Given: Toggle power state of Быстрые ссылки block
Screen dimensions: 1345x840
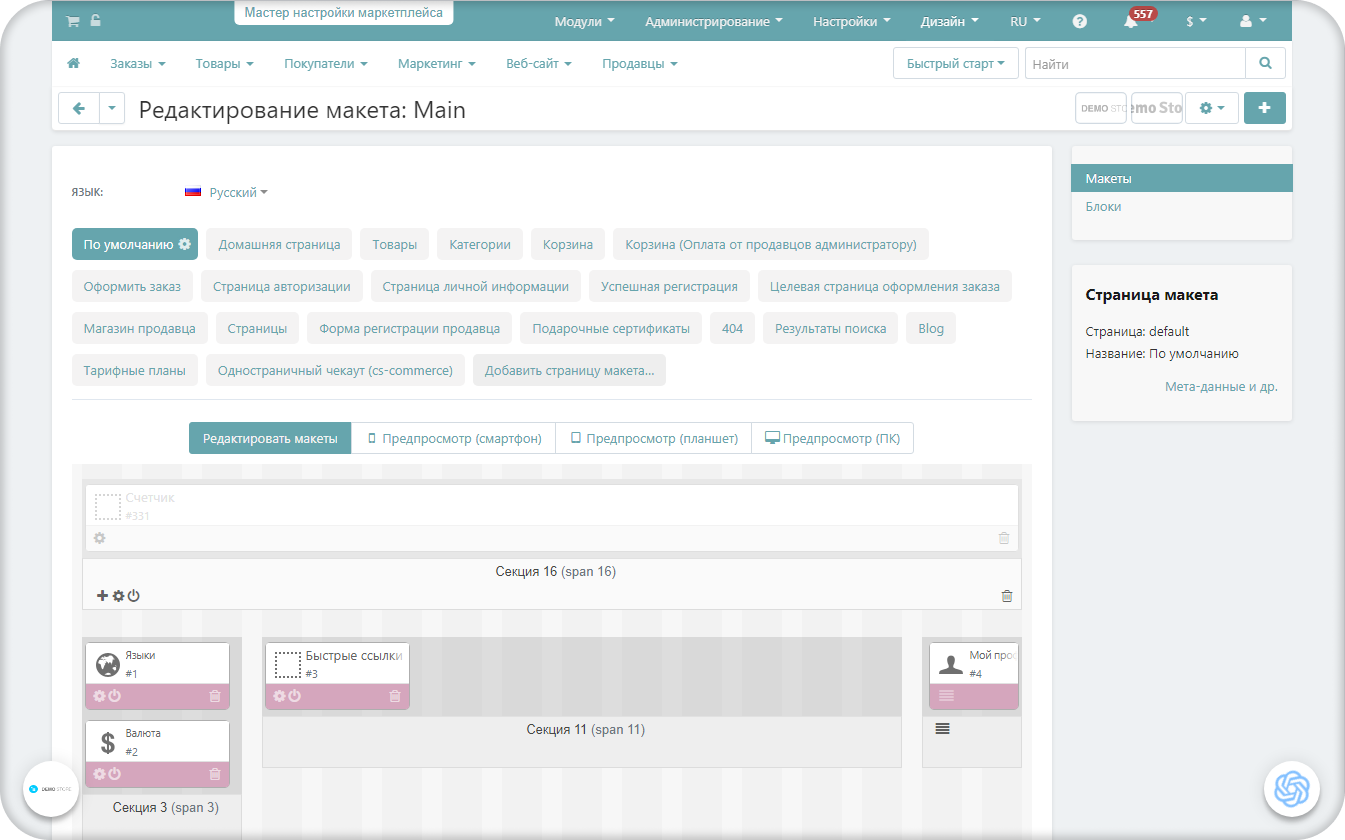Looking at the screenshot, I should coord(295,696).
